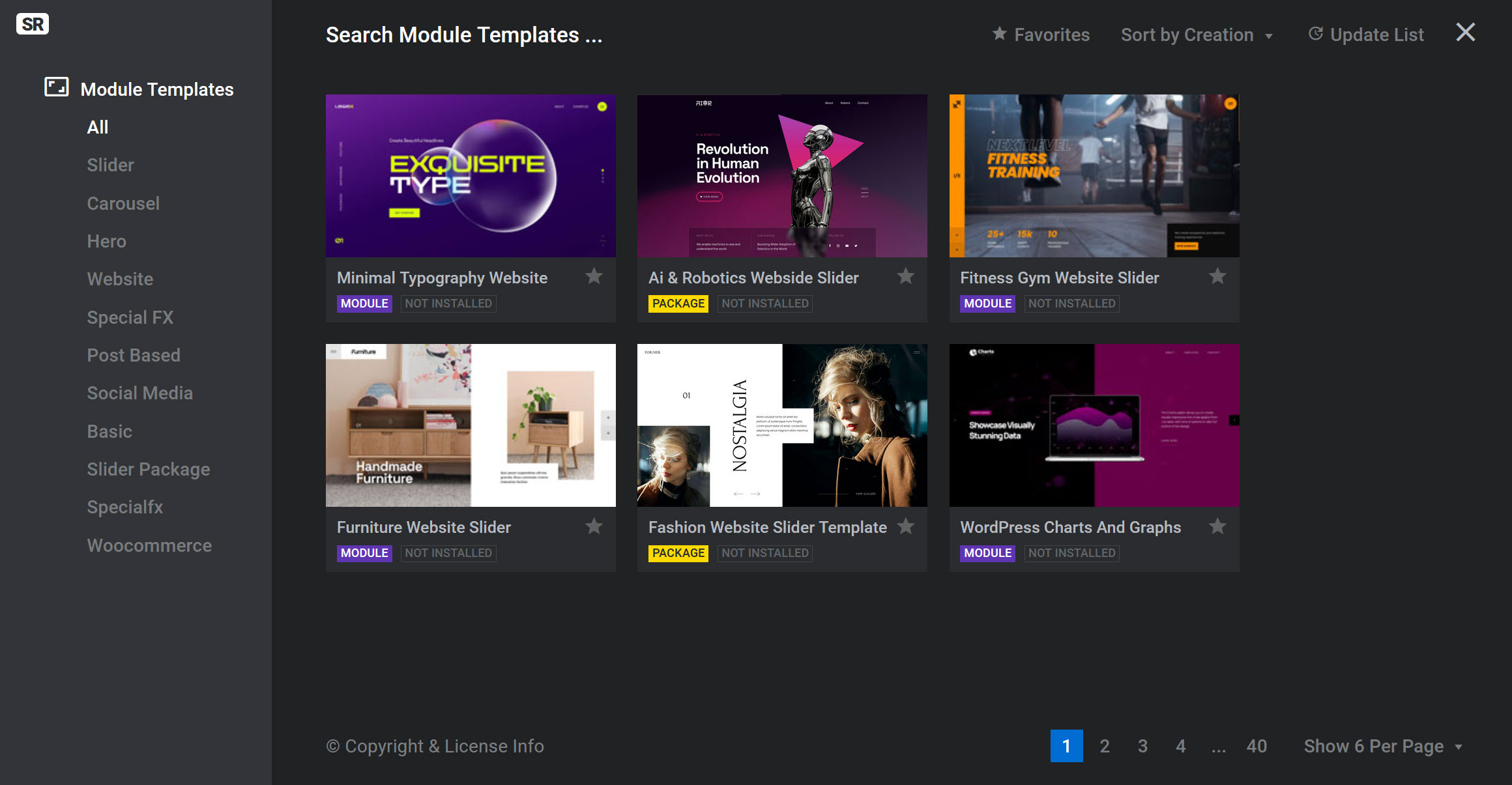Open the Fitness Gym Website Slider thumbnail

click(x=1094, y=176)
